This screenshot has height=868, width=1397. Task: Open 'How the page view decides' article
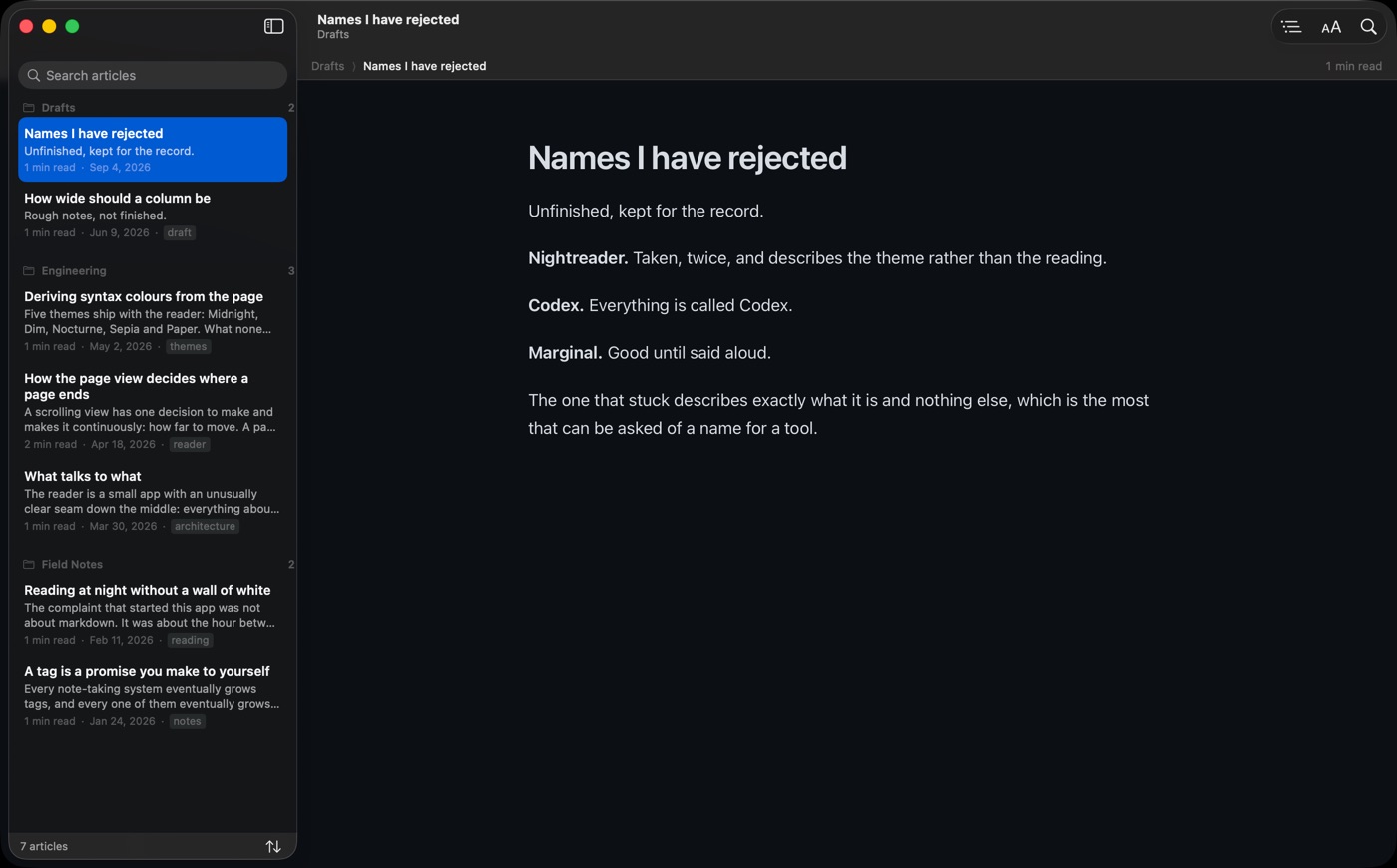(153, 411)
